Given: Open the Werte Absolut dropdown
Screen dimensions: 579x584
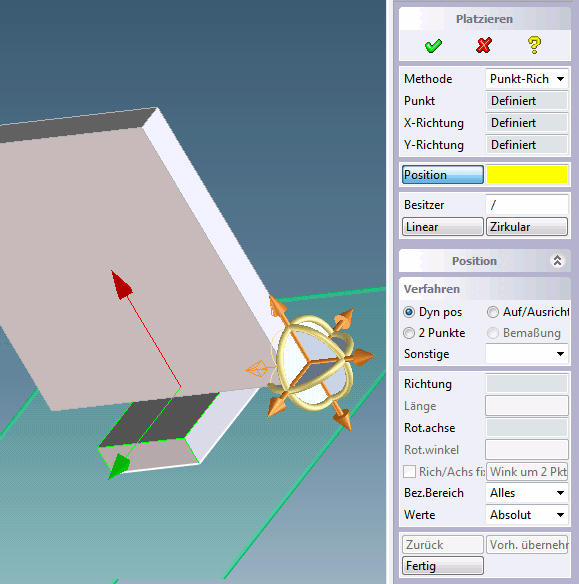Looking at the screenshot, I should [527, 515].
